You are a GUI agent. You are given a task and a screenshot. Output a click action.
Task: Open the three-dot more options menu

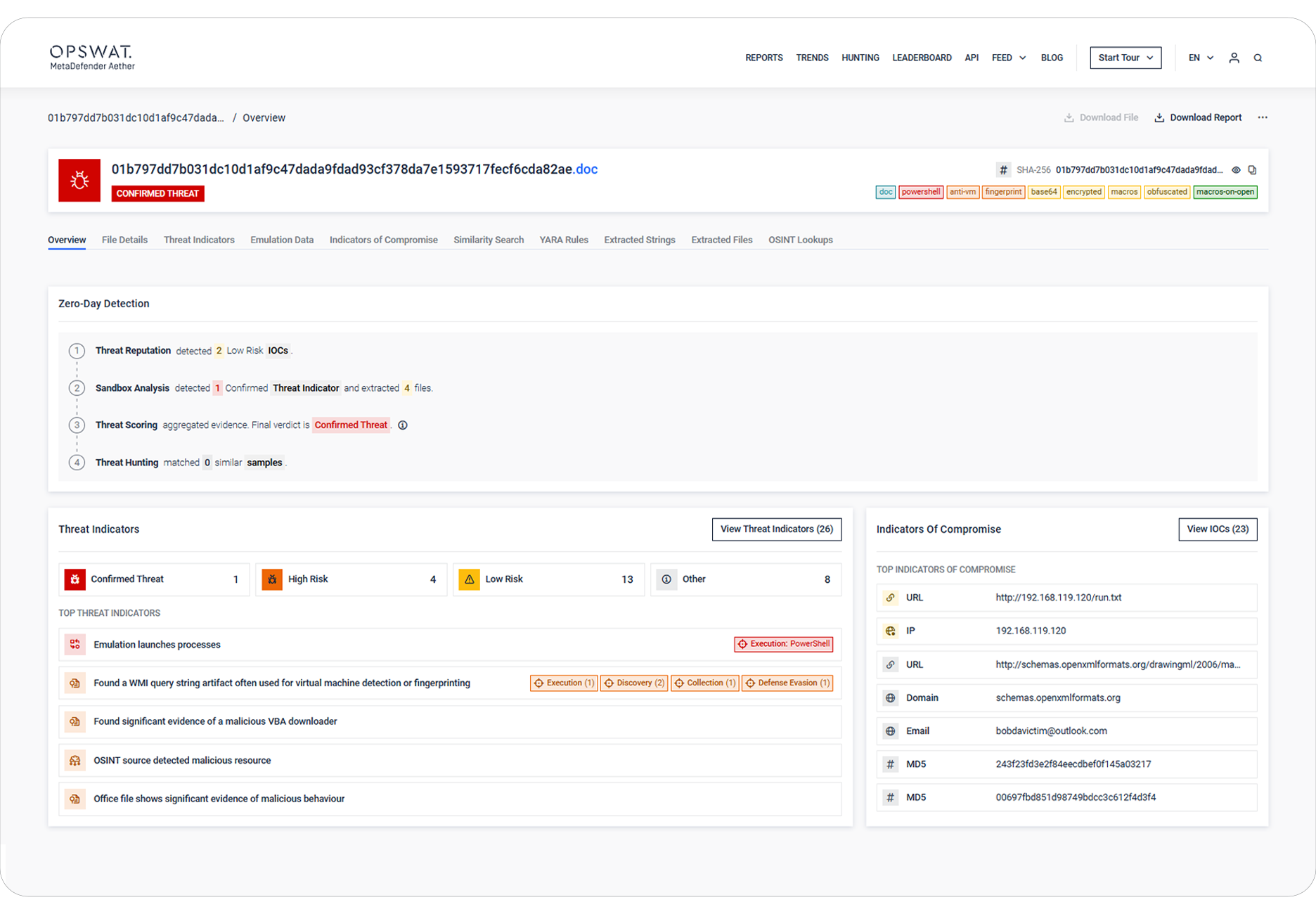[1263, 117]
